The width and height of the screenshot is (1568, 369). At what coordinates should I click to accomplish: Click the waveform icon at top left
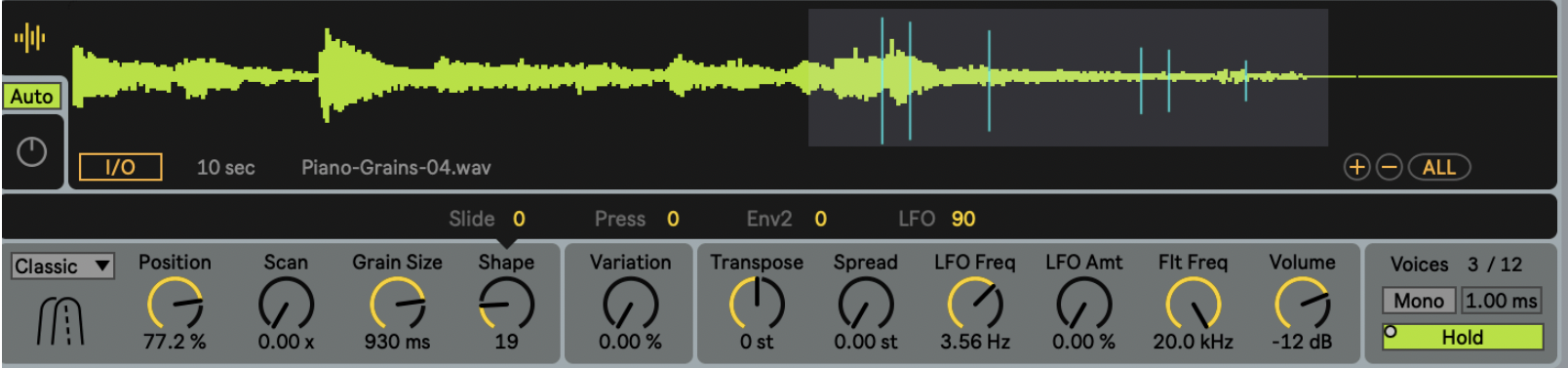pyautogui.click(x=30, y=38)
